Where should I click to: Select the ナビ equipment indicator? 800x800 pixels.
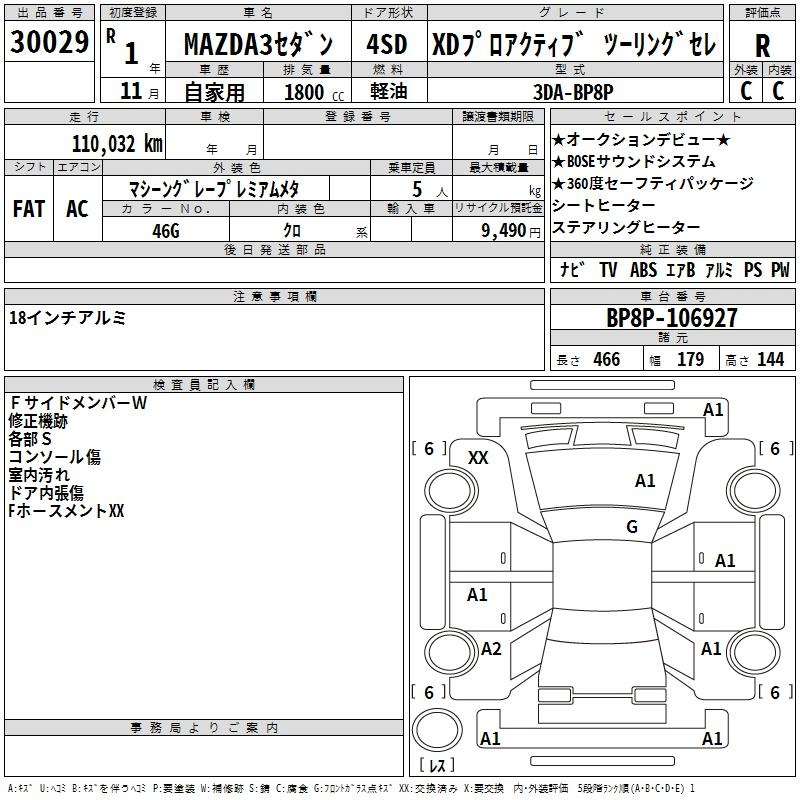pyautogui.click(x=572, y=270)
